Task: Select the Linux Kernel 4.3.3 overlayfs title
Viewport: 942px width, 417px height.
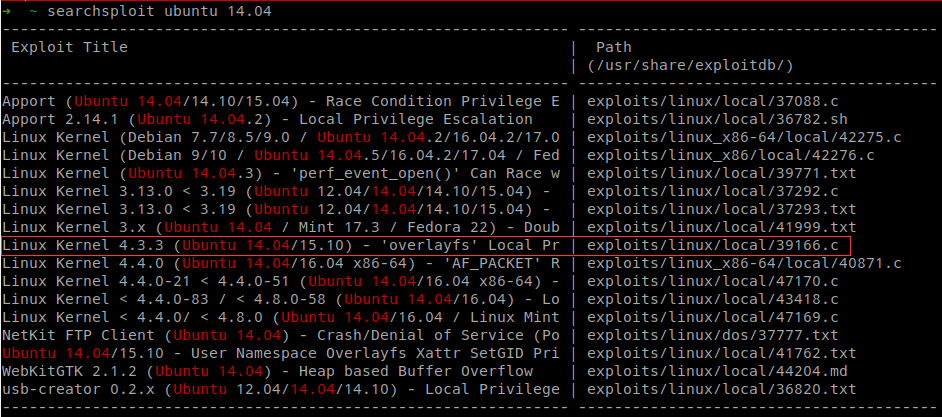Action: coord(280,245)
